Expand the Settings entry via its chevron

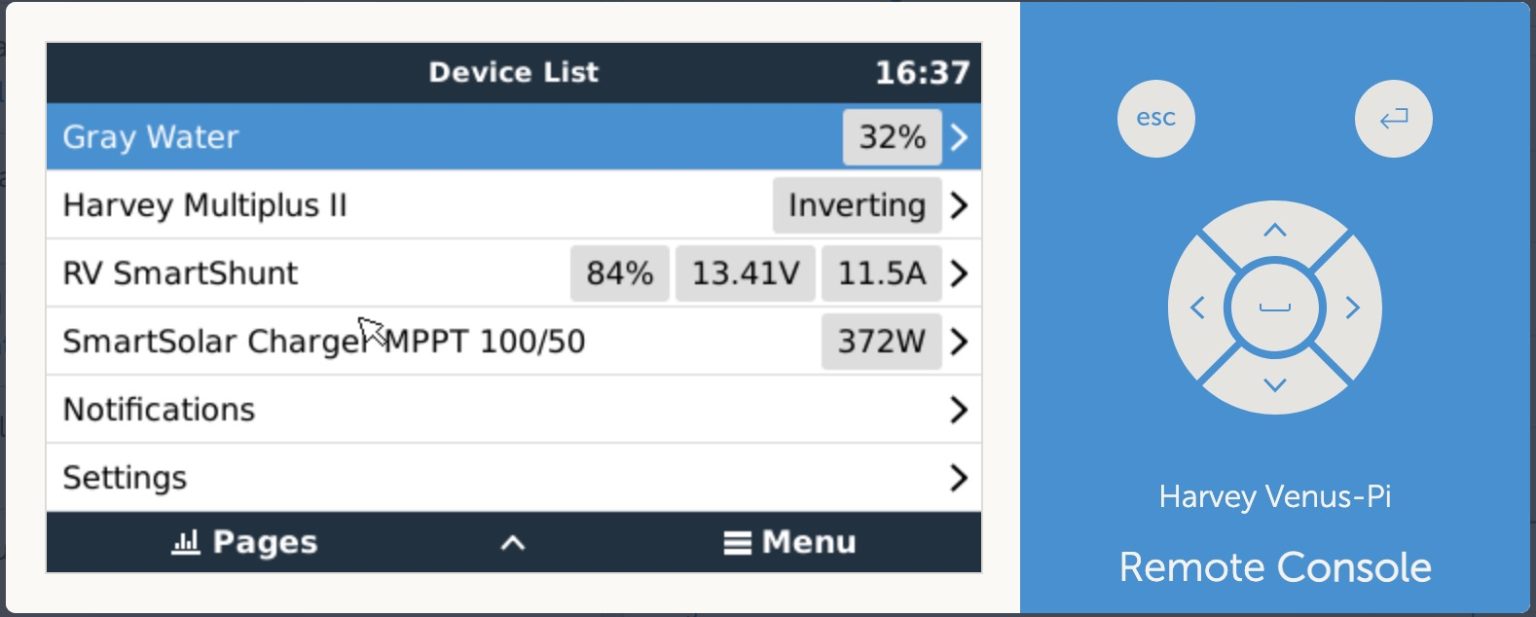(957, 477)
